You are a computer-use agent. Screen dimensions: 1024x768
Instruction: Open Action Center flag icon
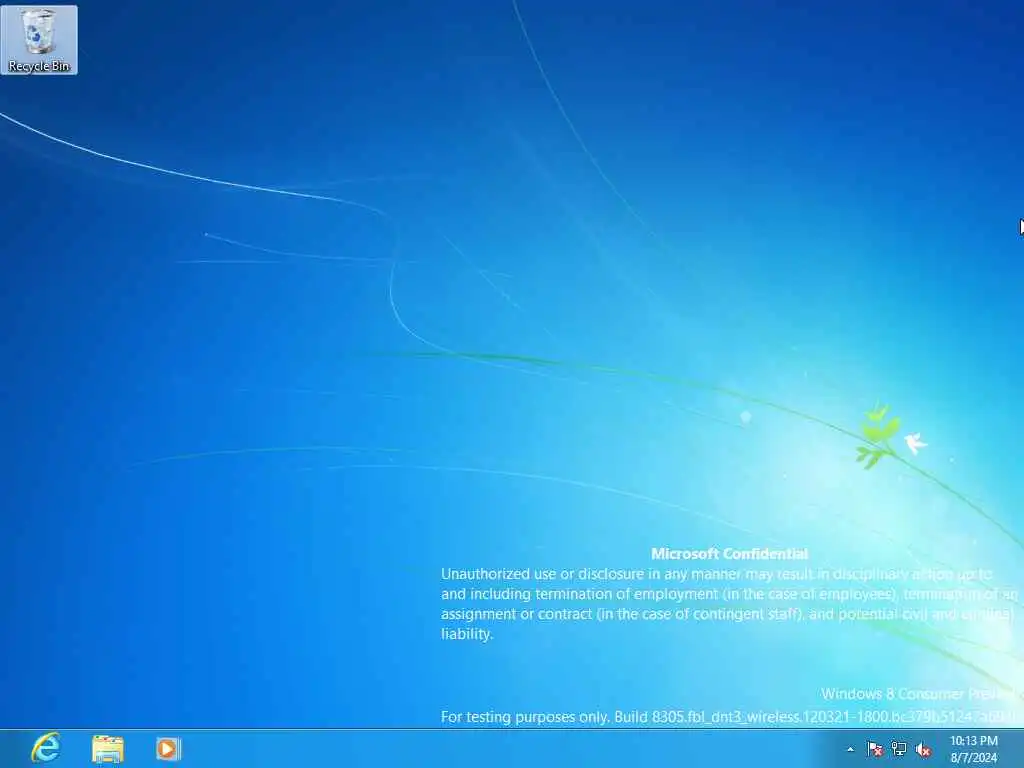[874, 749]
